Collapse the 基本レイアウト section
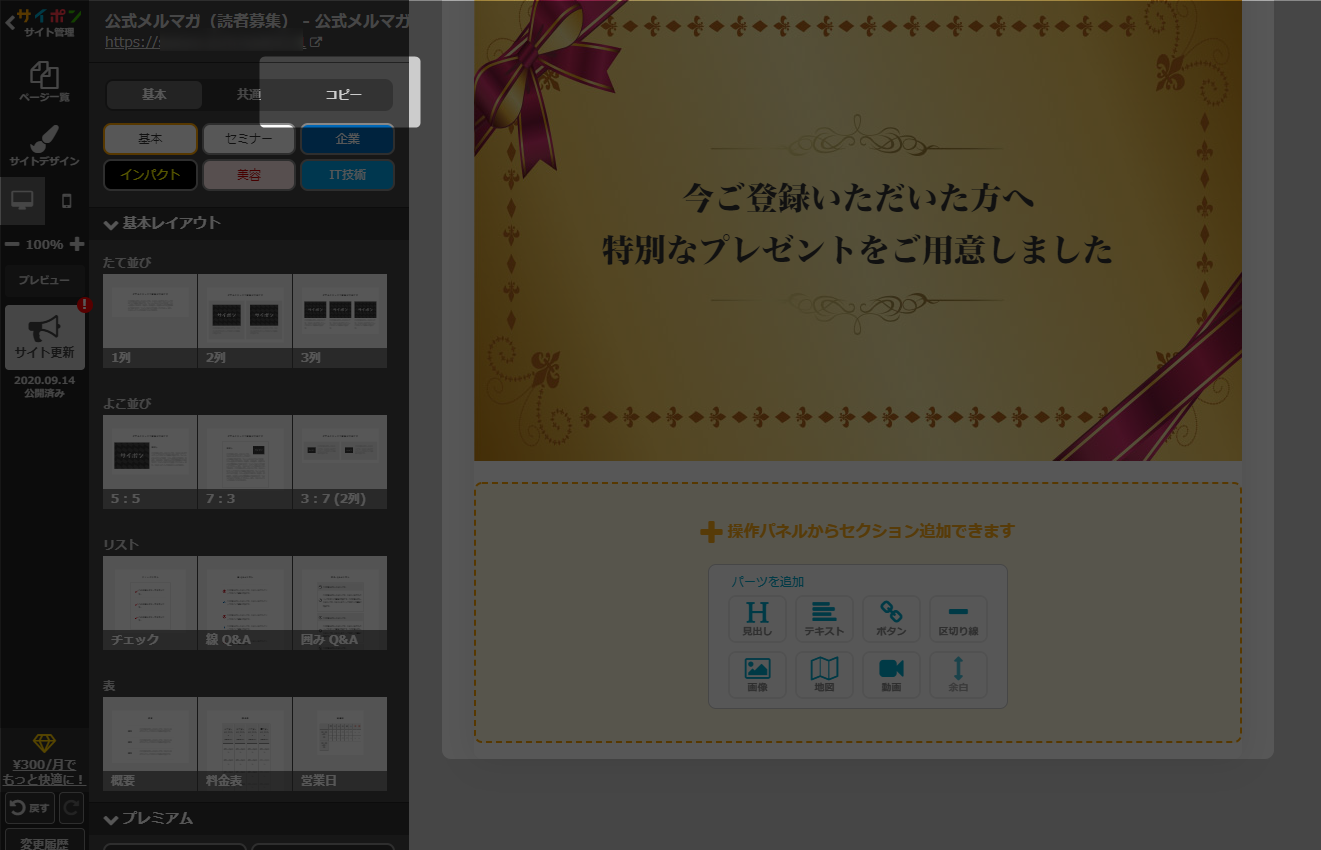This screenshot has width=1321, height=850. [249, 222]
